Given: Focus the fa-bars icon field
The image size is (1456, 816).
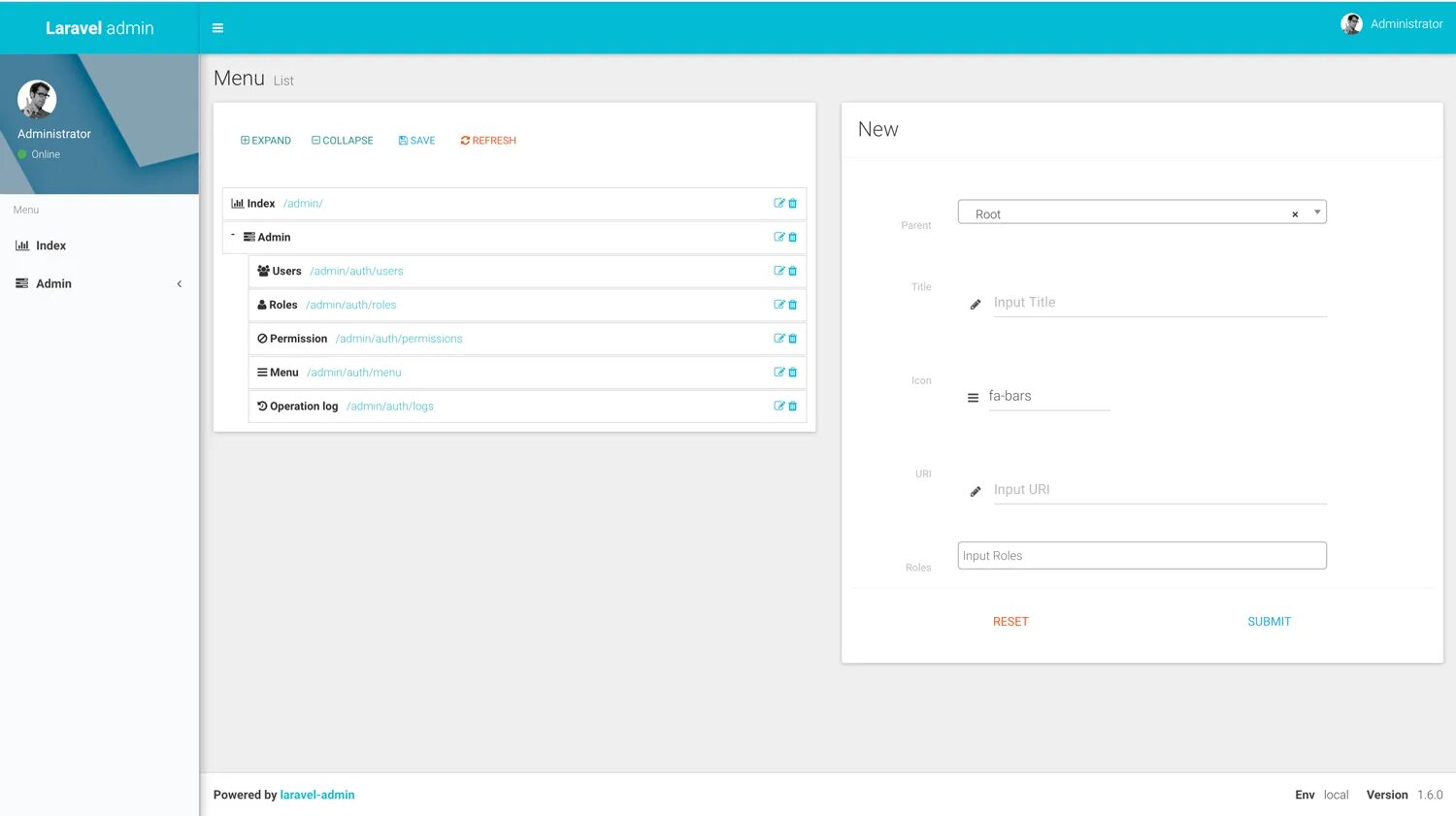Looking at the screenshot, I should 1048,396.
